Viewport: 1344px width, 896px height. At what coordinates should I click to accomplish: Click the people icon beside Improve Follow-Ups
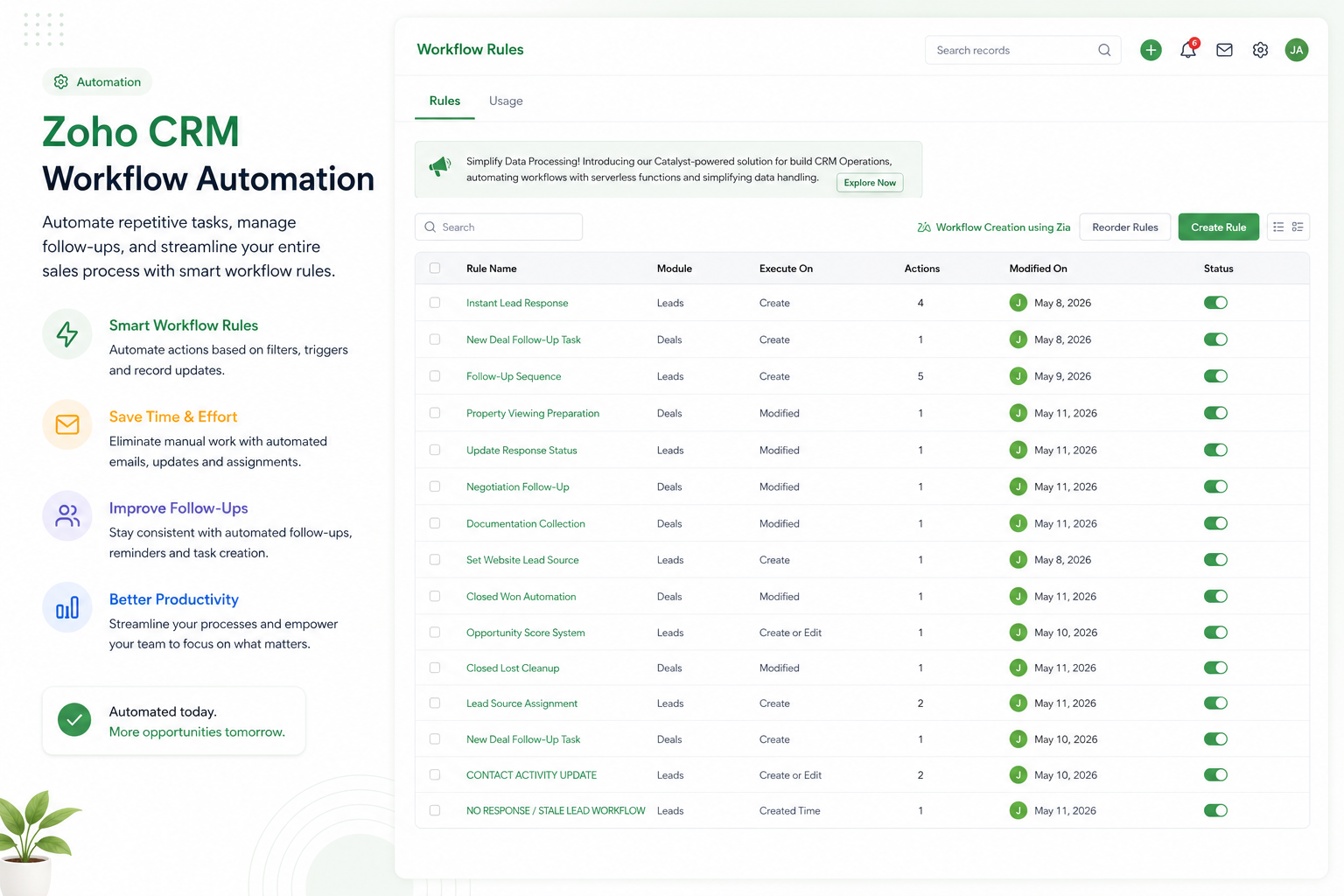(x=67, y=515)
